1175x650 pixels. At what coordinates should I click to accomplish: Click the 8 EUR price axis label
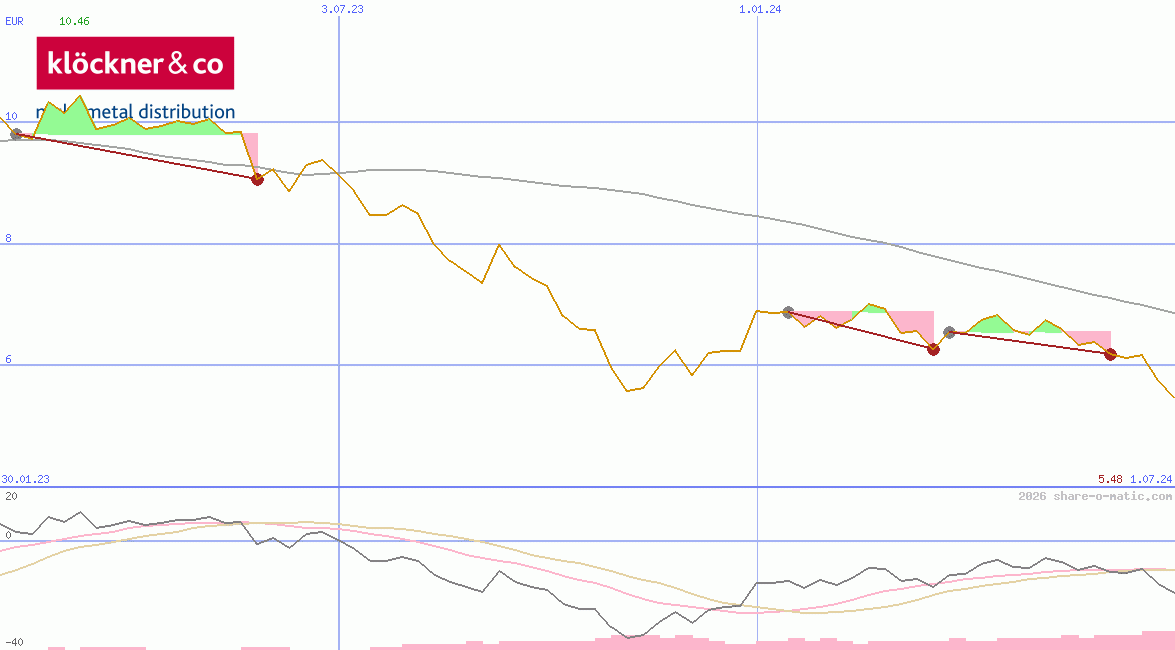9,238
